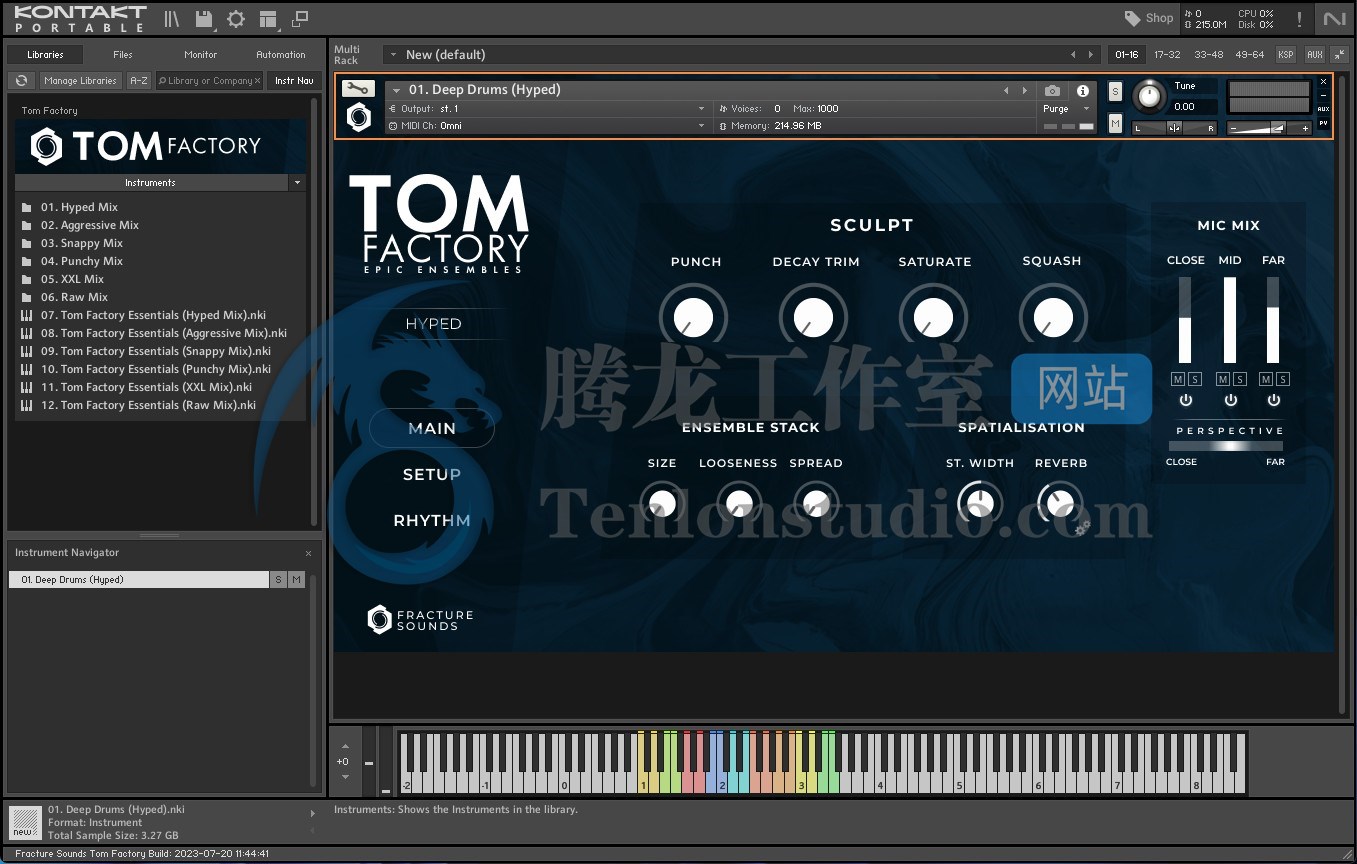The height and width of the screenshot is (864, 1357).
Task: Click the DECAY TRIM knob
Action: pos(813,318)
